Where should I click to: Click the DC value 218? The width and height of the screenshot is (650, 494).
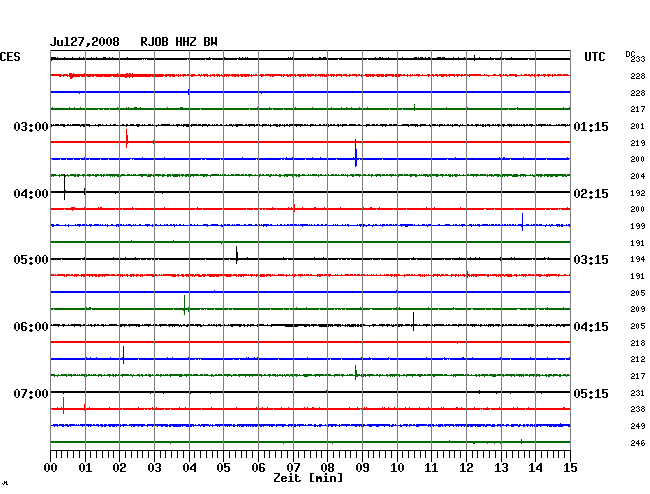pyautogui.click(x=638, y=343)
